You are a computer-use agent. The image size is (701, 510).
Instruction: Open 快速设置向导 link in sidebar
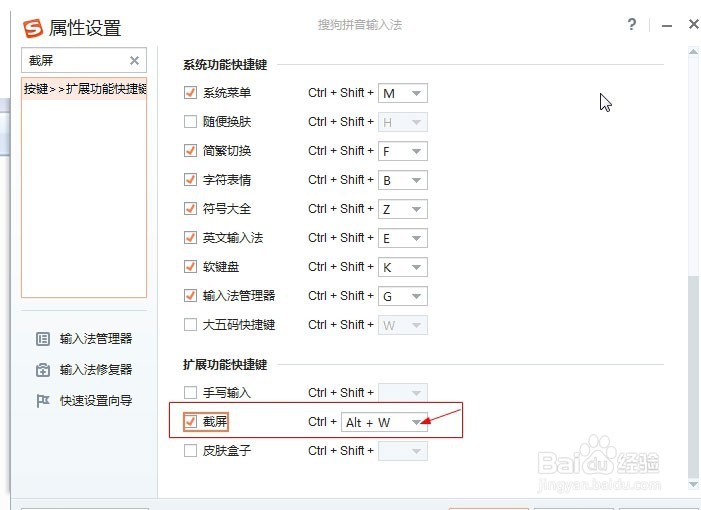(x=96, y=400)
